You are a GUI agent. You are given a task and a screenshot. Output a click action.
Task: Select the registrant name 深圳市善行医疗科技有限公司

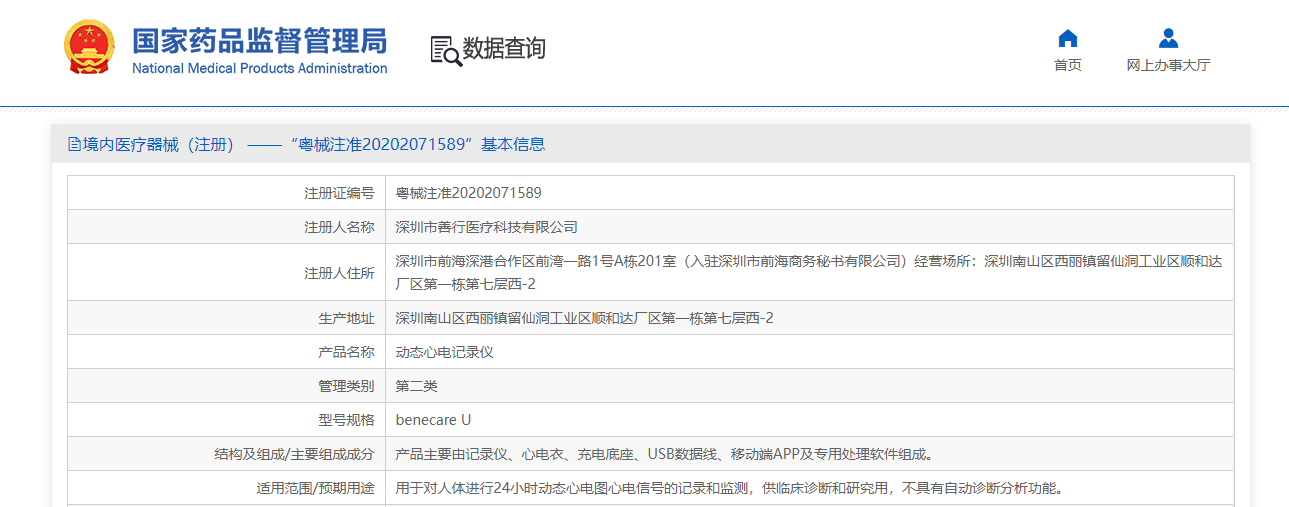[x=486, y=227]
